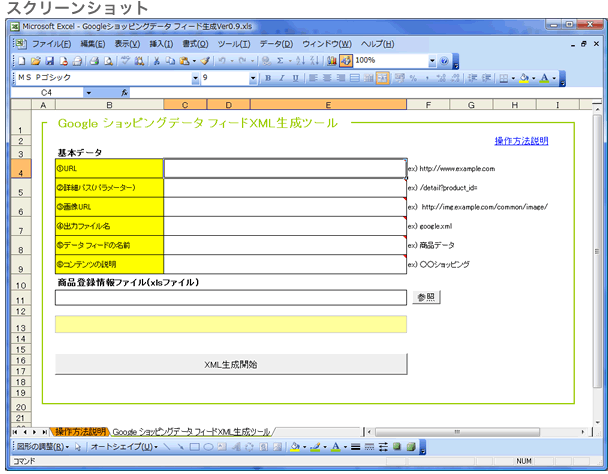This screenshot has width=608, height=474.
Task: Click the Insert Function fx icon
Action: pyautogui.click(x=124, y=93)
